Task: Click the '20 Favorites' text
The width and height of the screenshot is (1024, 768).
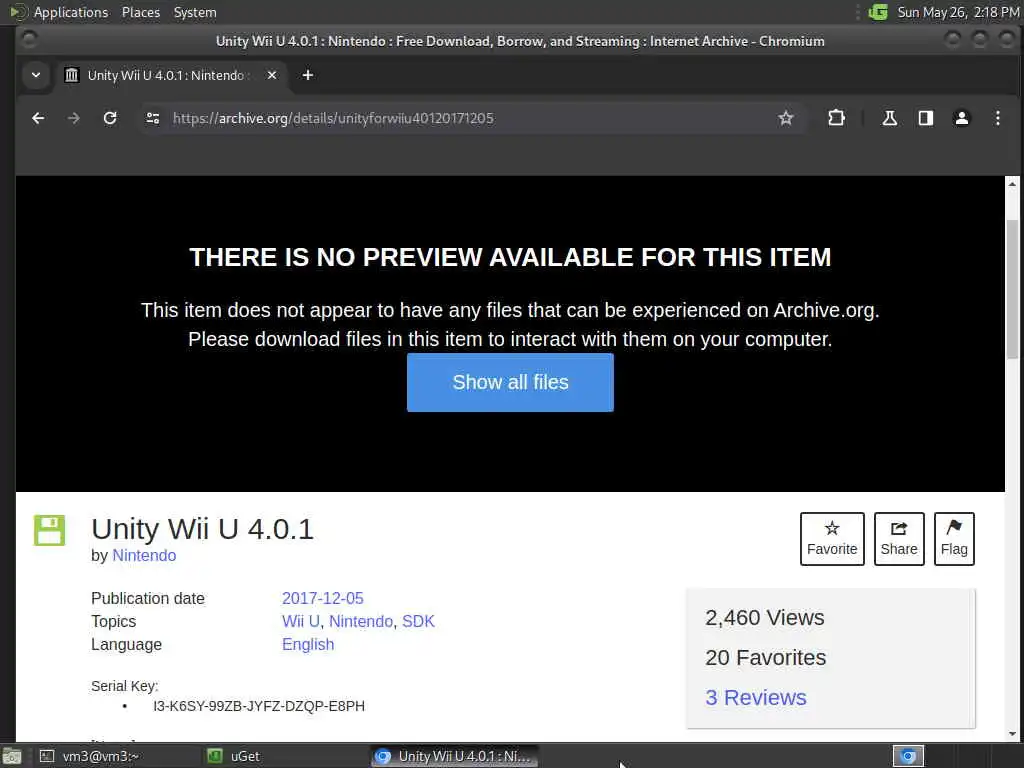Action: pyautogui.click(x=765, y=658)
